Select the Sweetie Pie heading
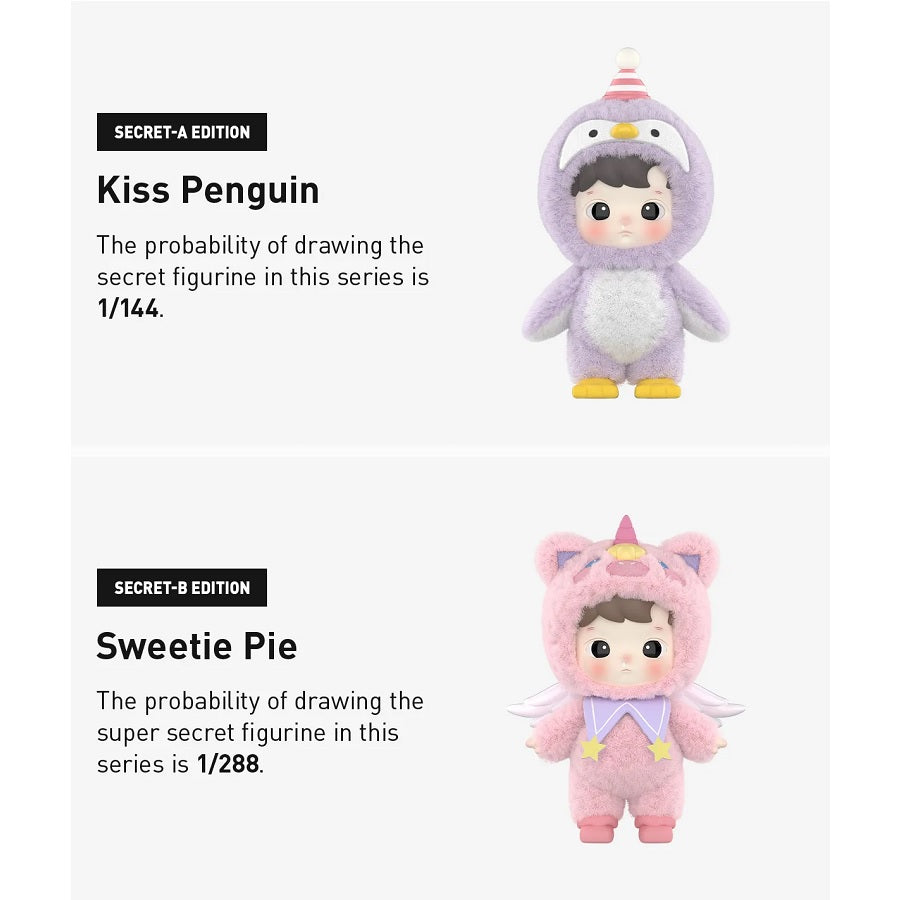Screen dimensions: 900x900 (197, 646)
